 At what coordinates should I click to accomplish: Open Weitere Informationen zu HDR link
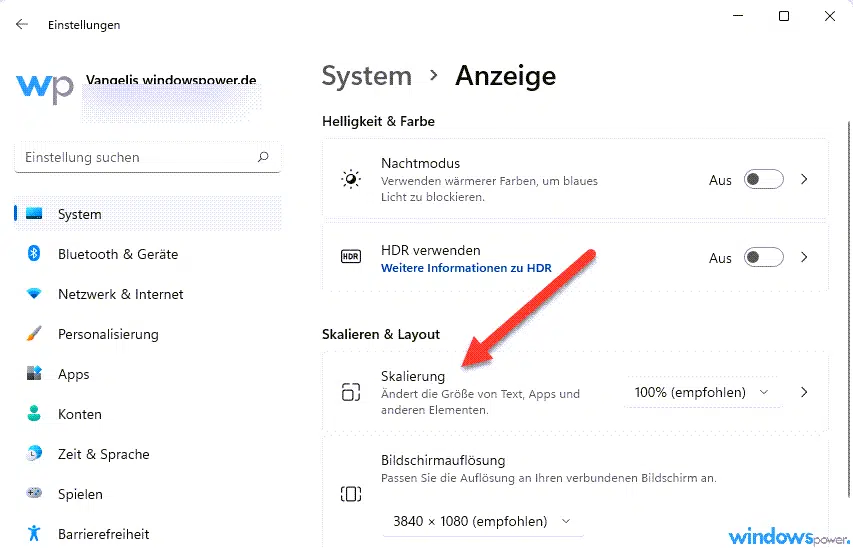click(466, 268)
